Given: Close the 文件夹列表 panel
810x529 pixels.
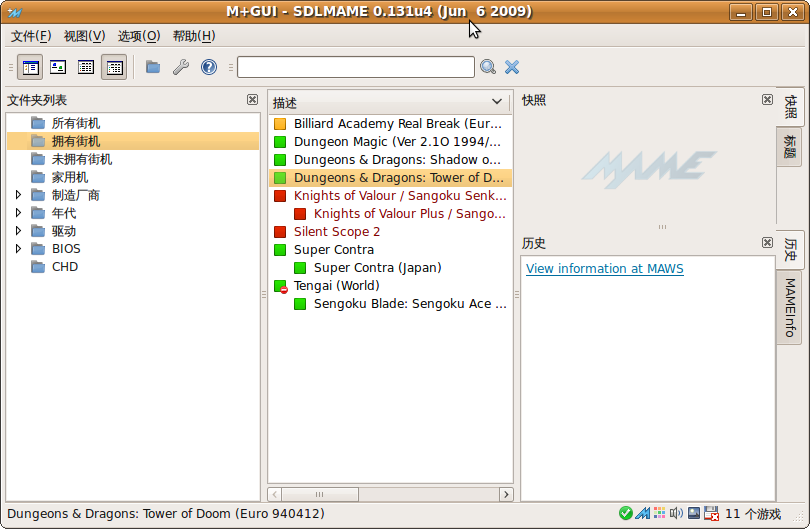Looking at the screenshot, I should (x=252, y=100).
